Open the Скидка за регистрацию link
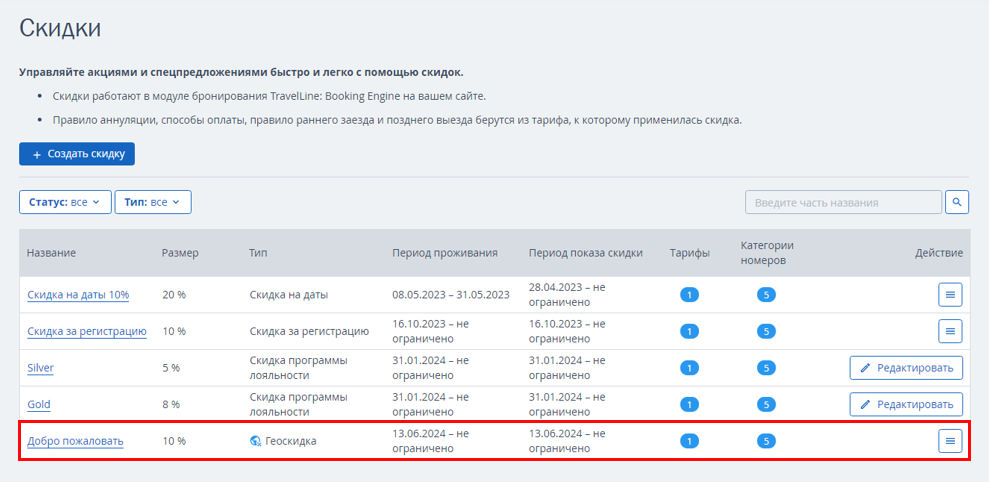The image size is (989, 482). (87, 331)
